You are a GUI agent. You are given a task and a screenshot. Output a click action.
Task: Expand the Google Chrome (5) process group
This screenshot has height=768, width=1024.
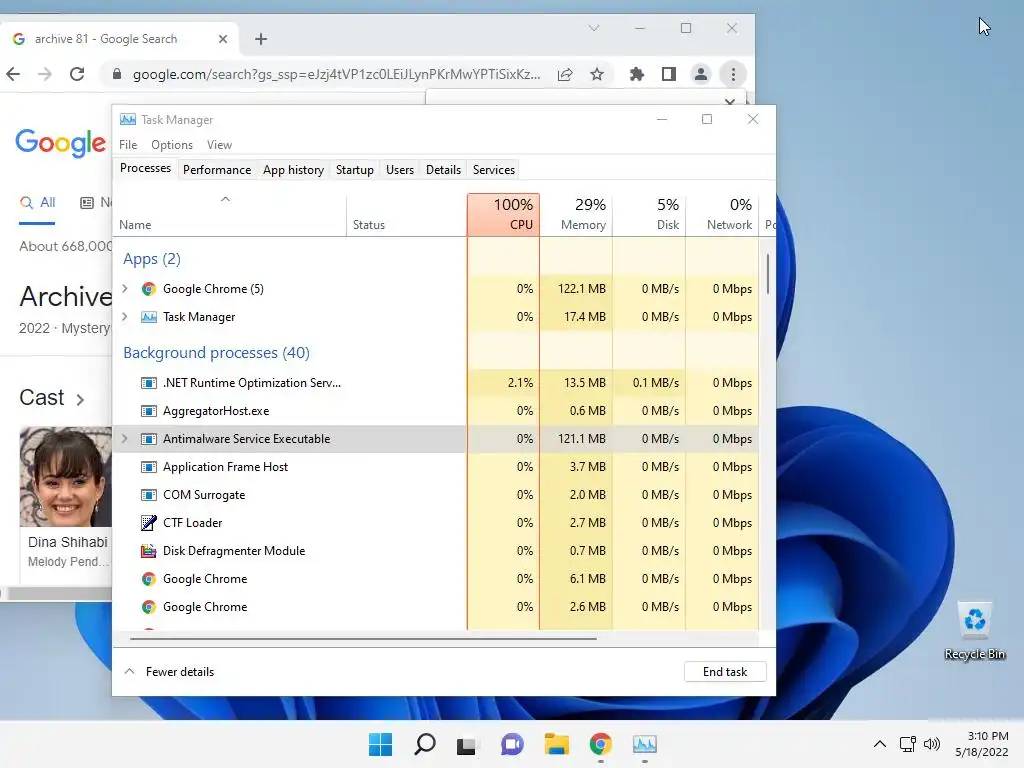pyautogui.click(x=125, y=289)
